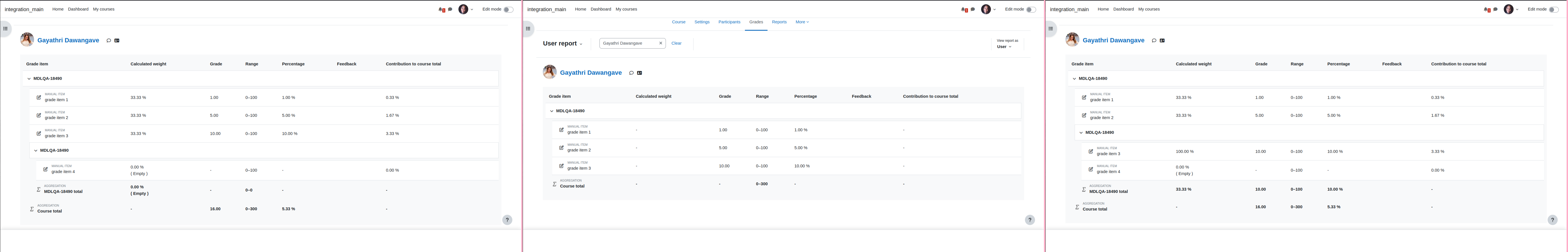Toggle the messaging drawer icon in the left panel
The width and height of the screenshot is (1568, 252).
point(450,9)
